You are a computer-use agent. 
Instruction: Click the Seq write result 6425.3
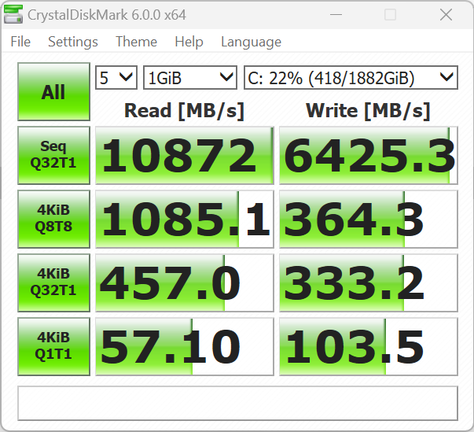pyautogui.click(x=369, y=155)
